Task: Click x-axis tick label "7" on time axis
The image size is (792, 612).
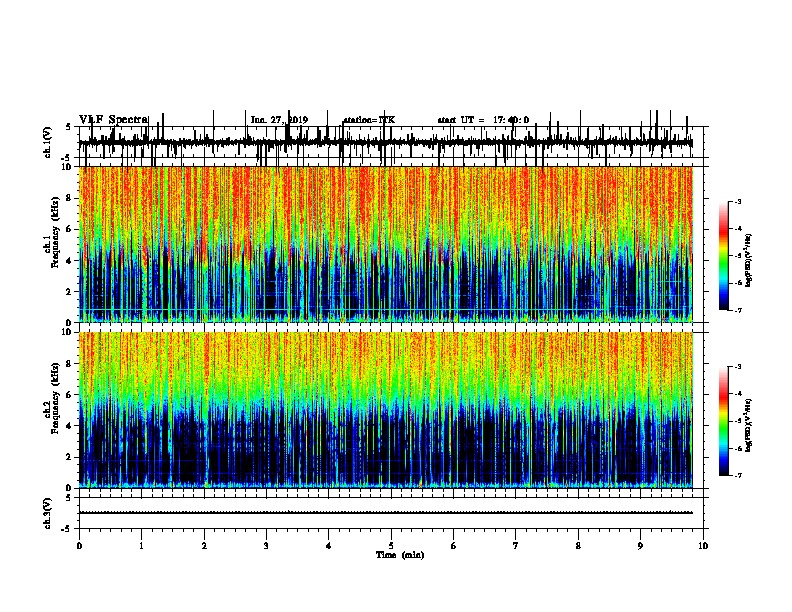Action: pyautogui.click(x=516, y=546)
